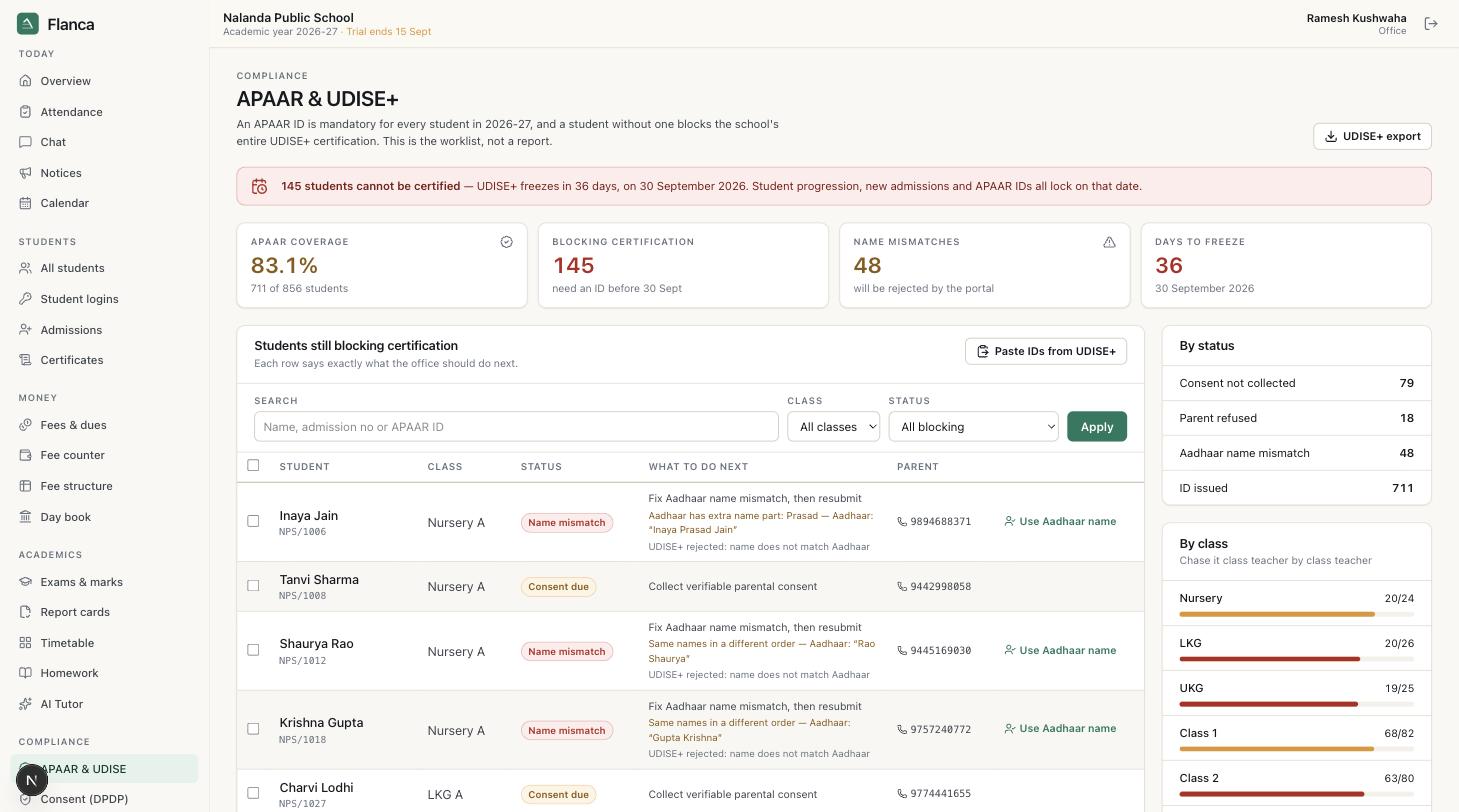This screenshot has height=812, width=1459.
Task: Click the Days to Freeze card
Action: click(x=1286, y=265)
